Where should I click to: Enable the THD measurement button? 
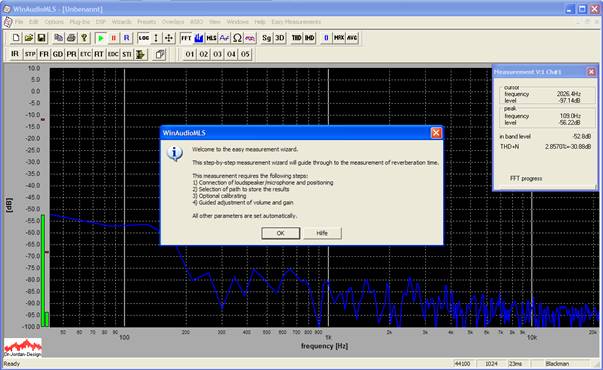(297, 38)
